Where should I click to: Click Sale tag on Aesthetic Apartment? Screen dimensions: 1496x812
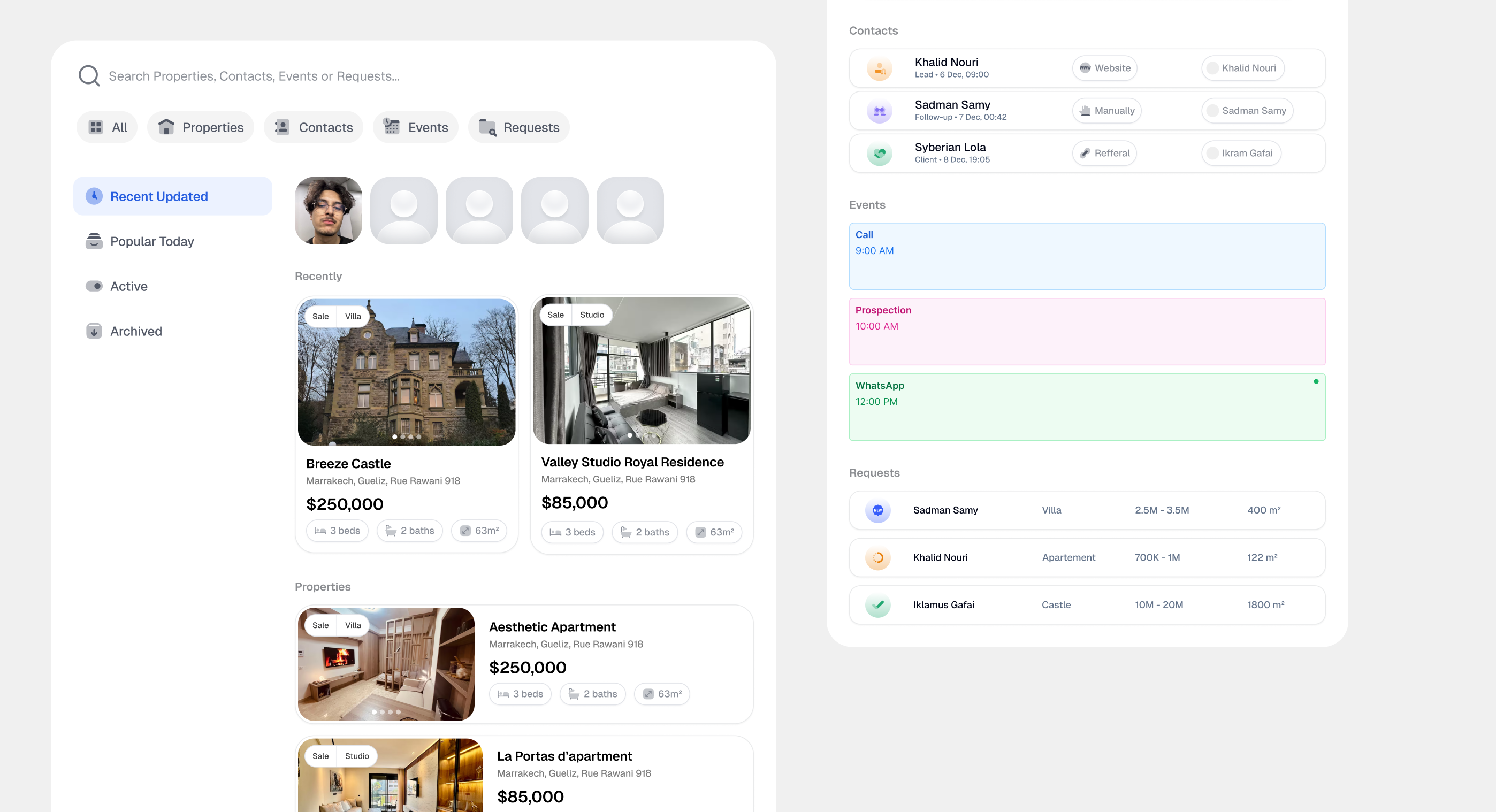click(x=320, y=625)
